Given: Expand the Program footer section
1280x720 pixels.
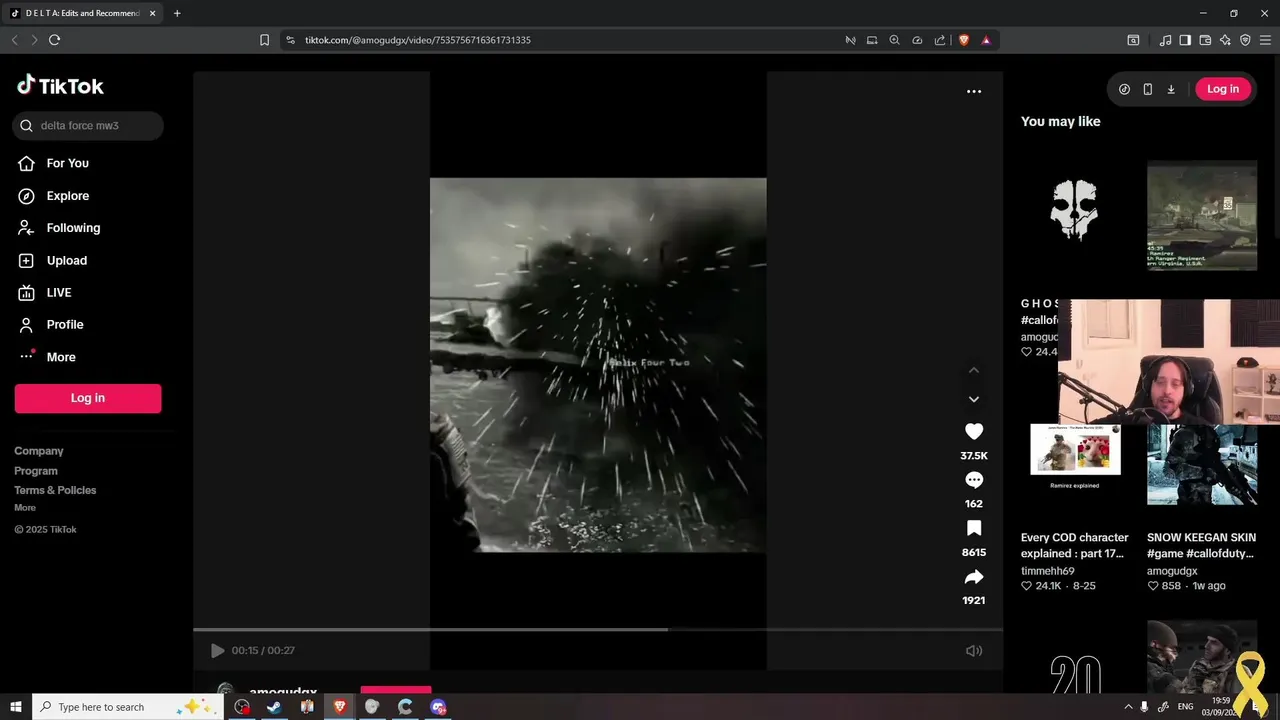Looking at the screenshot, I should coord(36,471).
